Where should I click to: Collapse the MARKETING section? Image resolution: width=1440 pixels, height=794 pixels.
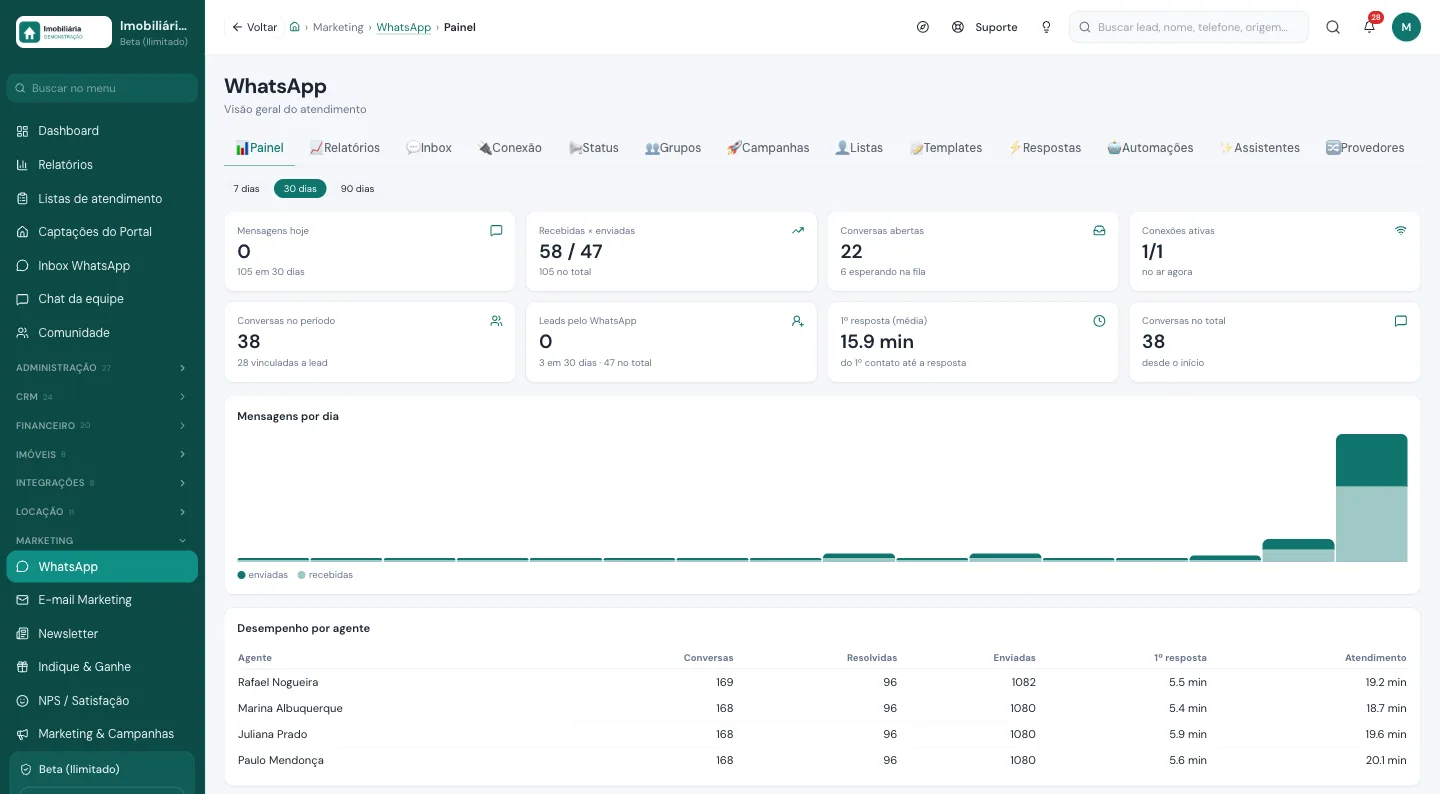(102, 540)
